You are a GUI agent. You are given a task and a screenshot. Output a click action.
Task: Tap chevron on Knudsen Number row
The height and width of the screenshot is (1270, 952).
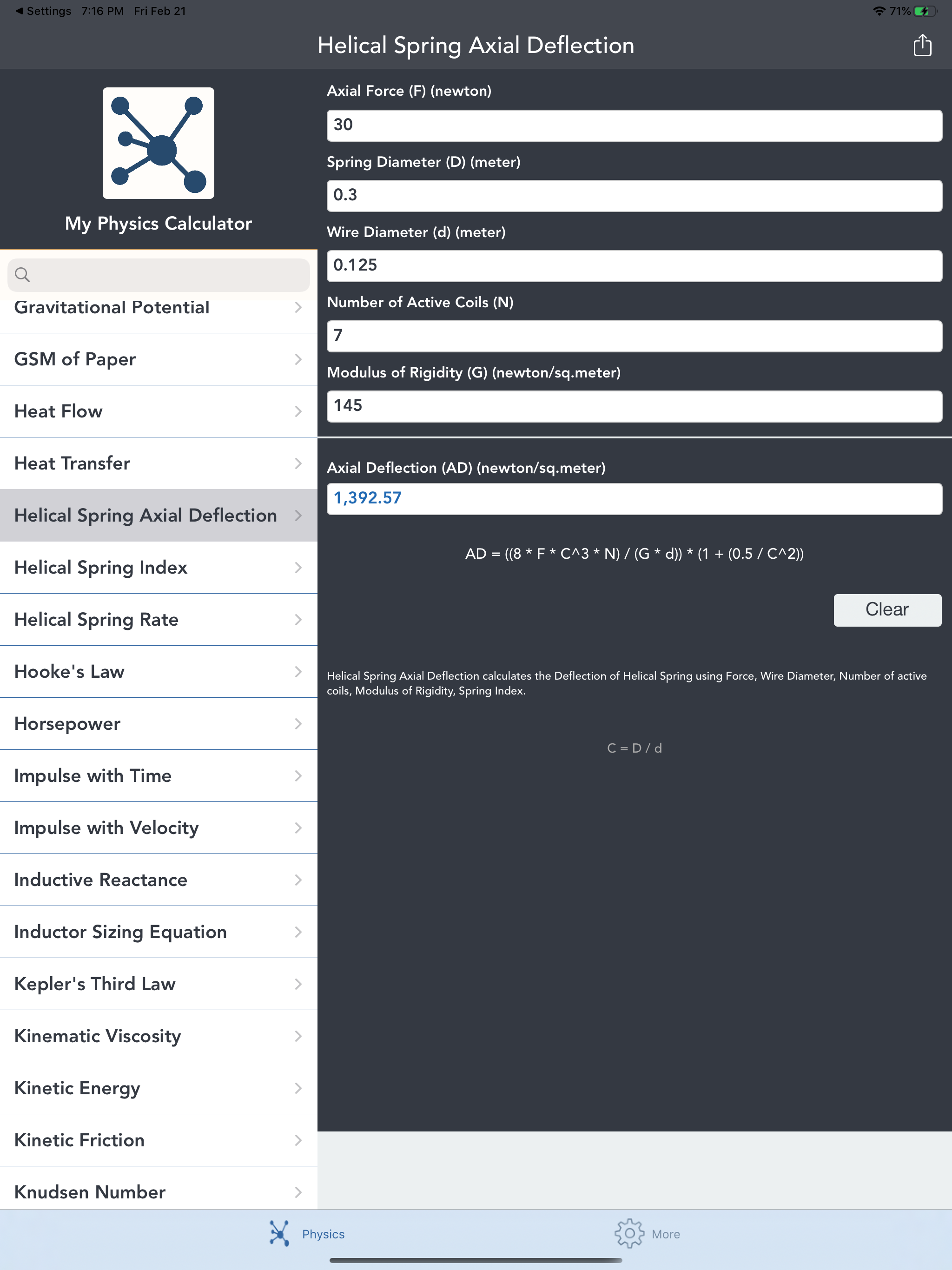tap(298, 1192)
